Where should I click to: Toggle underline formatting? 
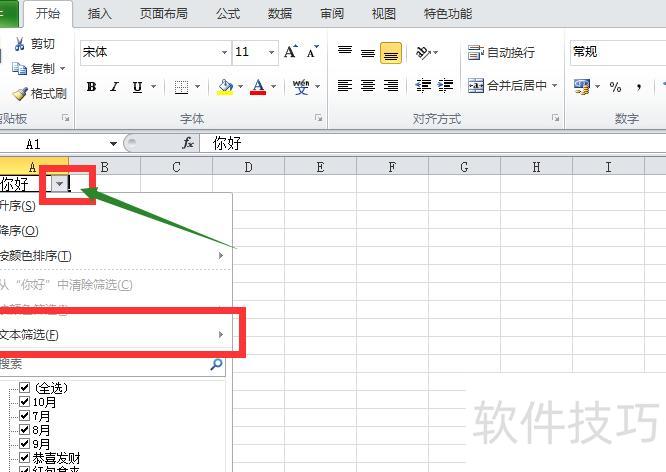137,87
